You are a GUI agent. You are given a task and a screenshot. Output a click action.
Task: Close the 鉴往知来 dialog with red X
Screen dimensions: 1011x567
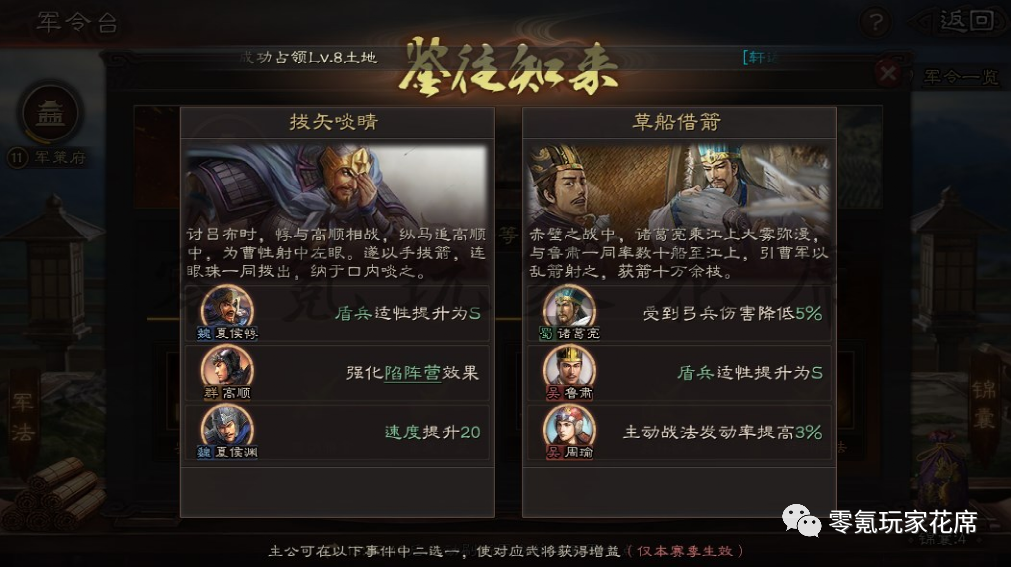(x=888, y=73)
